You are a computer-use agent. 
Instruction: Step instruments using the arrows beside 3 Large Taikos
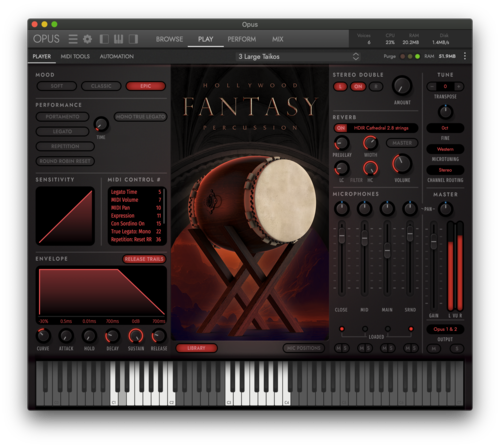356,56
